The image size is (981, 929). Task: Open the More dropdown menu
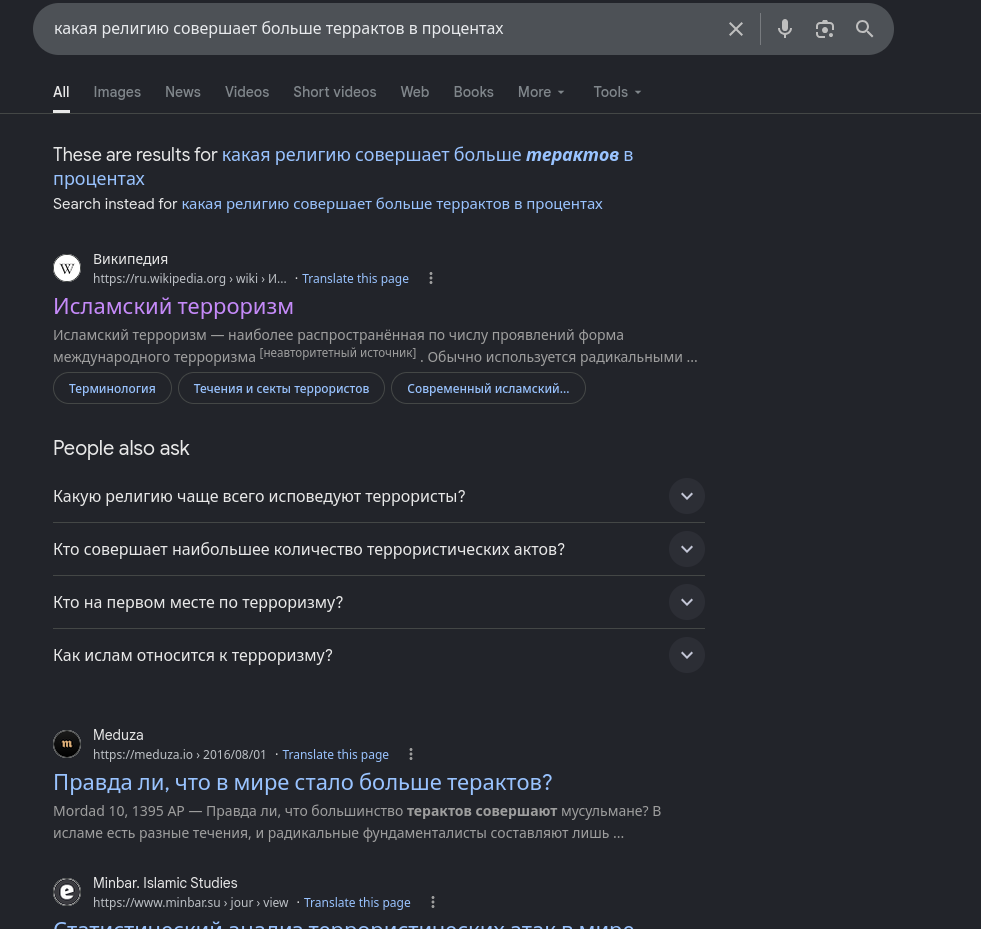click(x=541, y=92)
